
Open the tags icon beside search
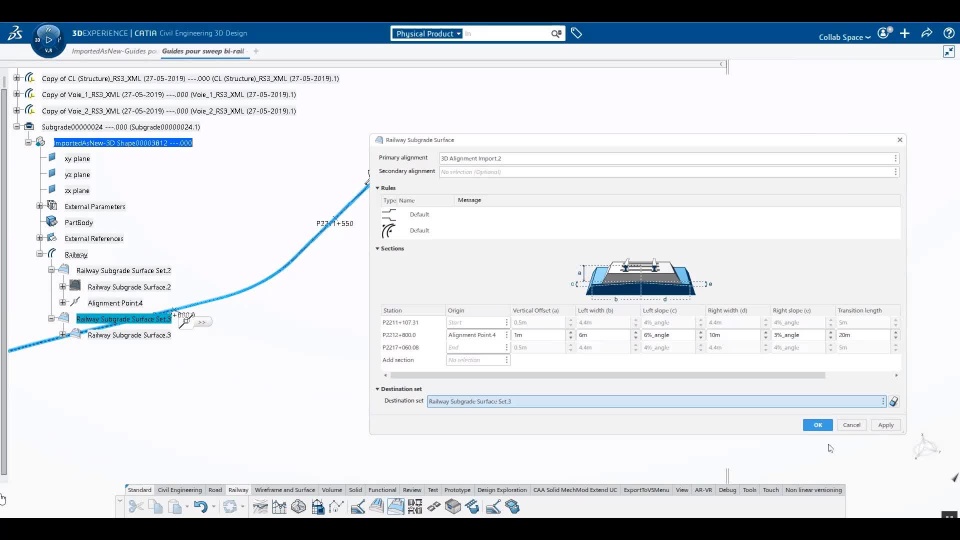(x=576, y=33)
